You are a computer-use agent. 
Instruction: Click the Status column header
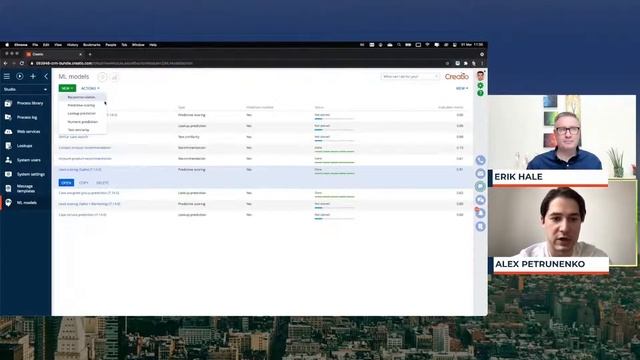click(319, 107)
